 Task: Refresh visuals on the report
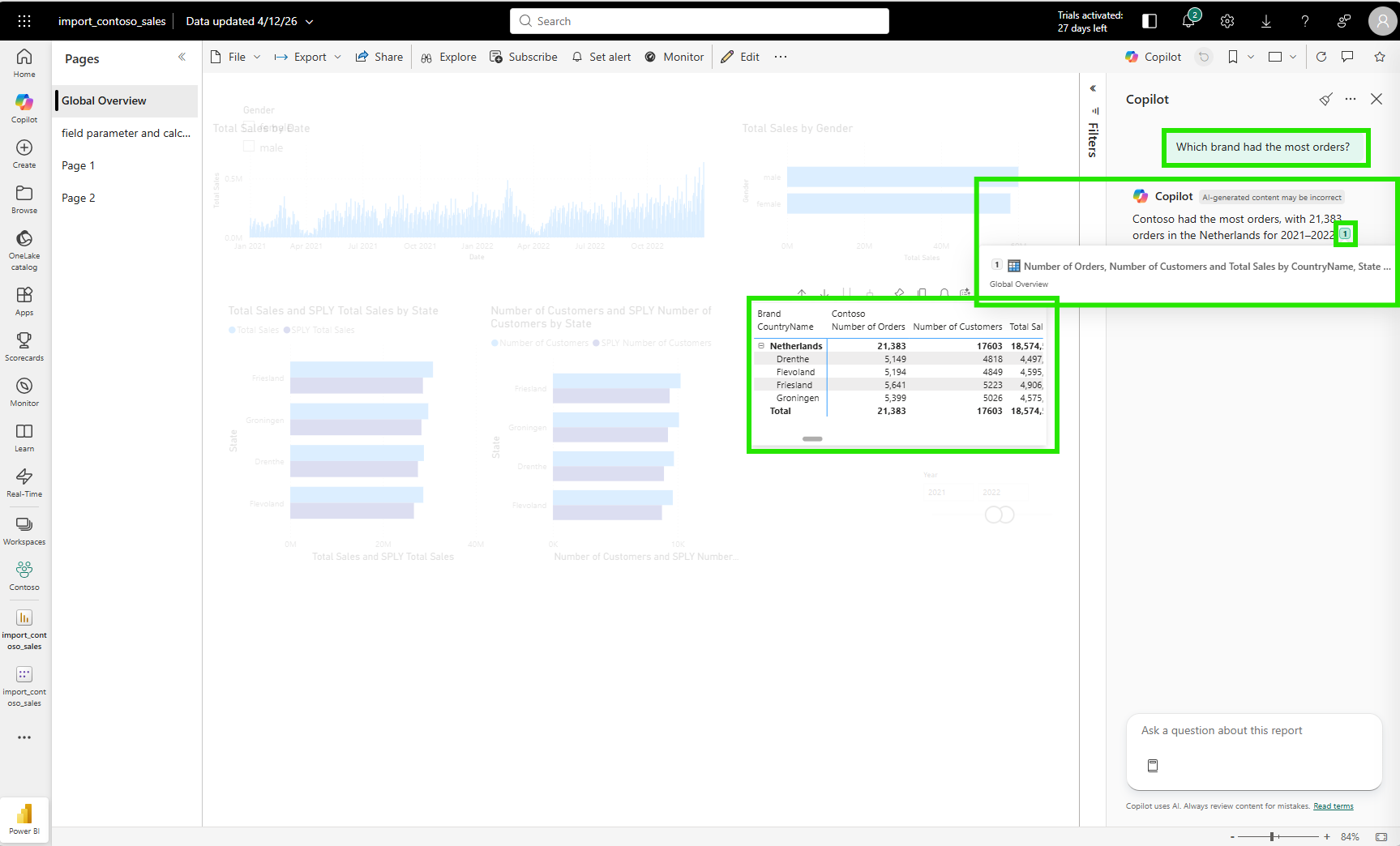1321,57
